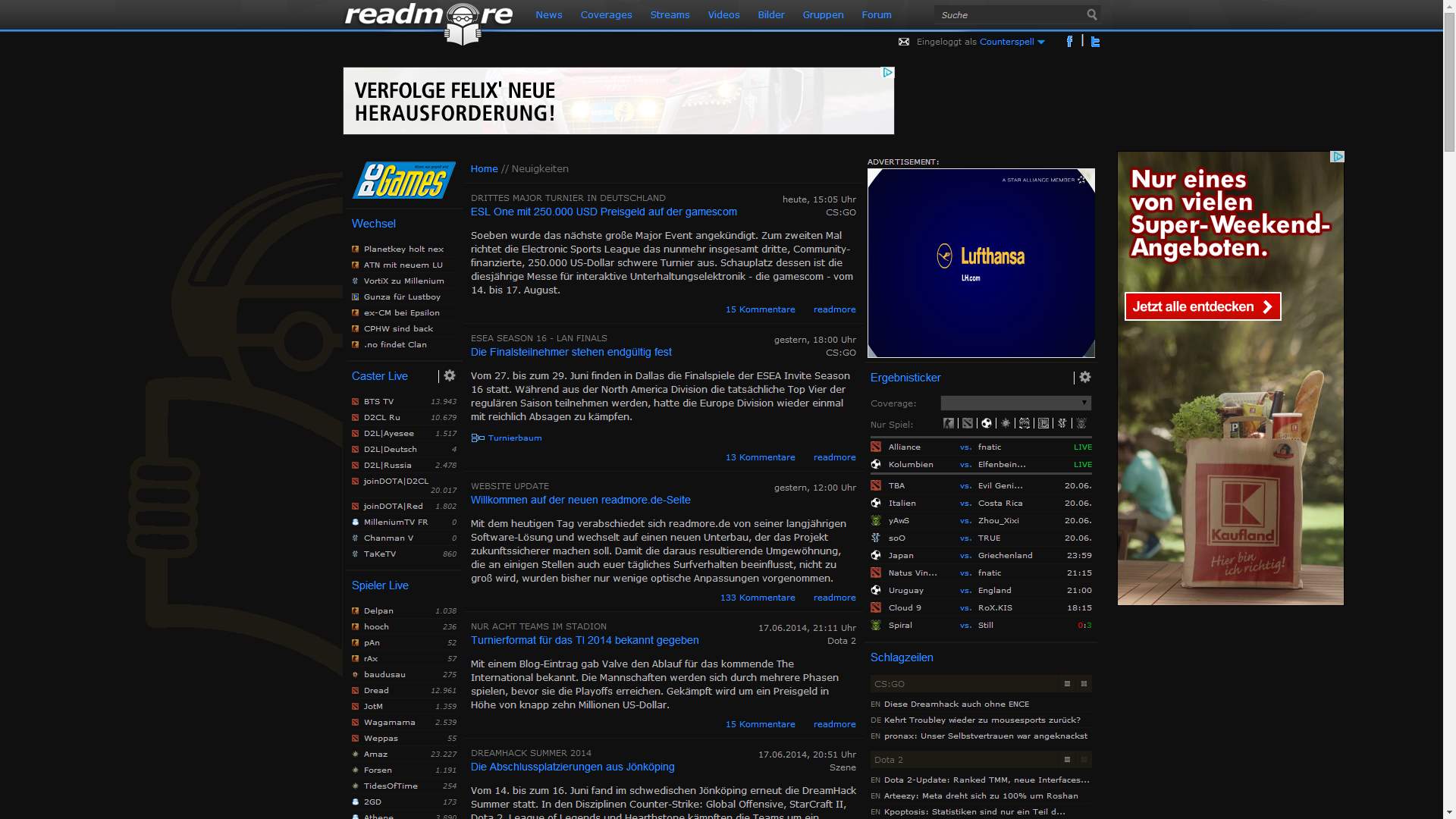The width and height of the screenshot is (1456, 819).
Task: Switch CS:GO headlines to grid view
Action: (x=1084, y=684)
